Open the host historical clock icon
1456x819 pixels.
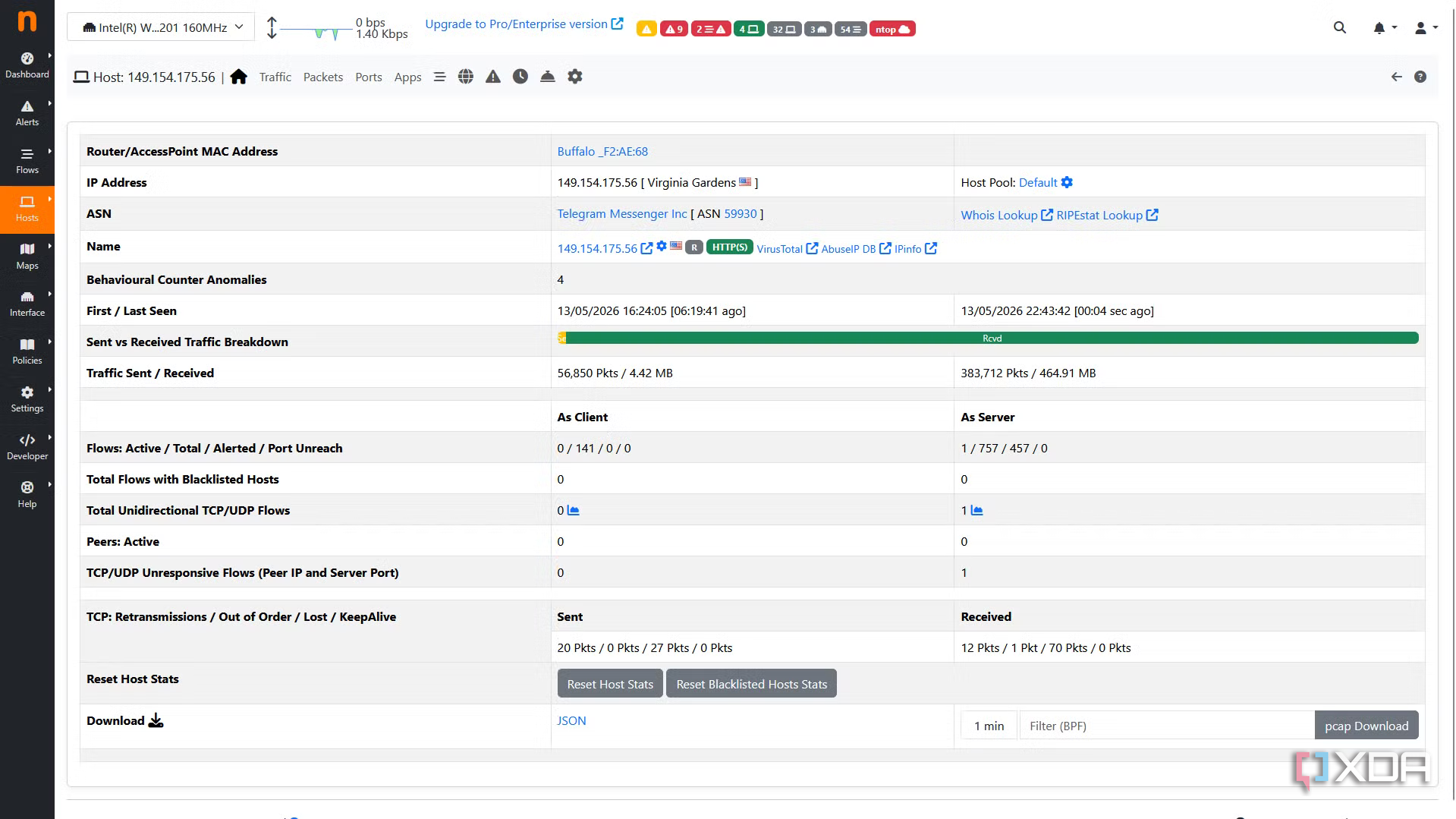(x=520, y=77)
